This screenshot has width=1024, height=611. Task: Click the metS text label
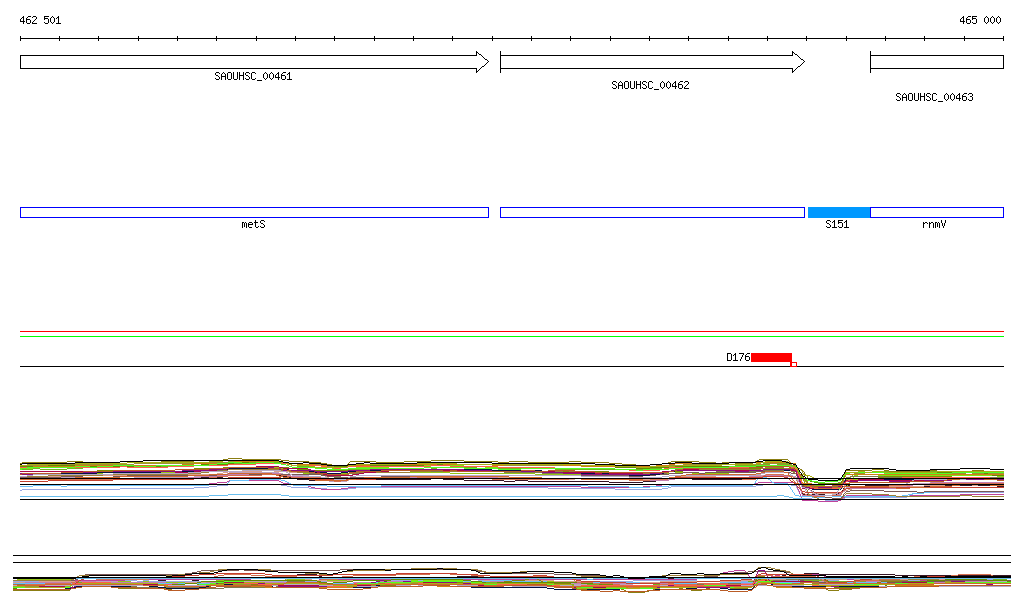(254, 225)
